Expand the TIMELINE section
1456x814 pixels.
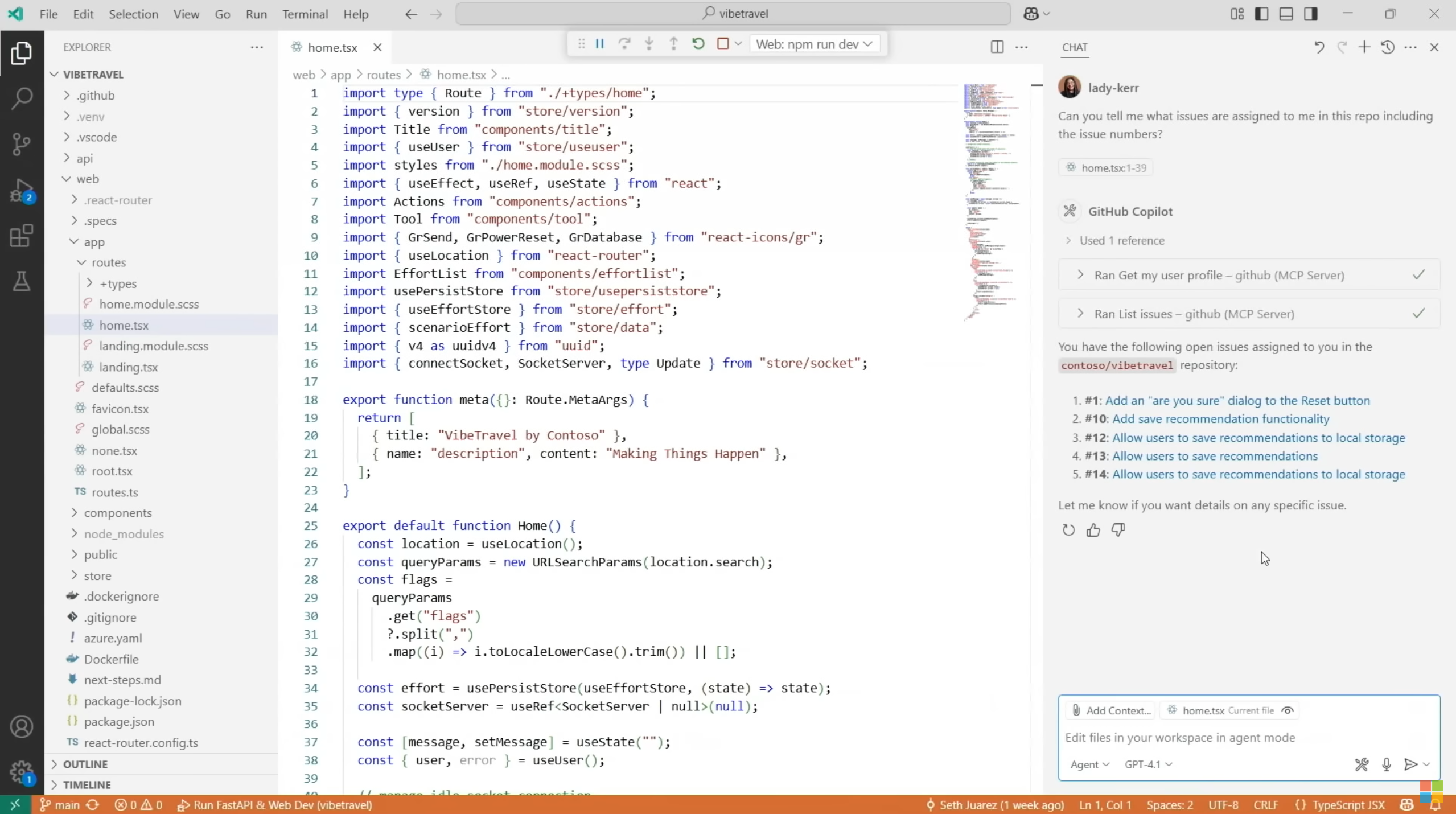[162, 784]
